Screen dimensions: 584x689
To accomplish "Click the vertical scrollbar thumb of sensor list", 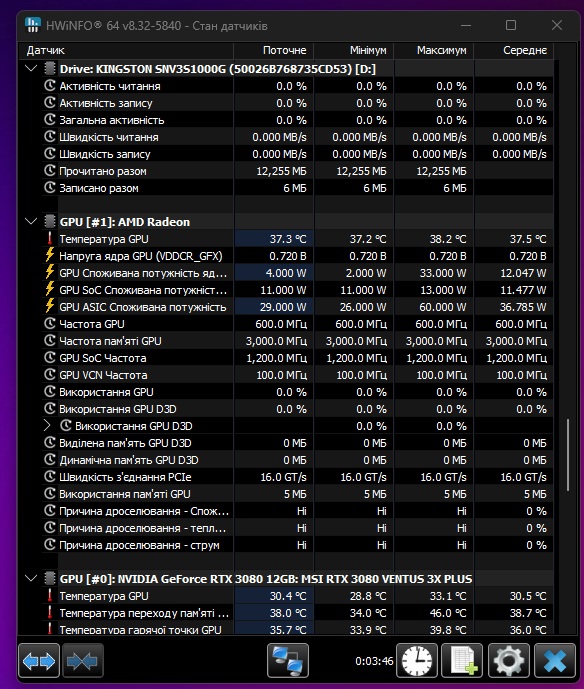I will pyautogui.click(x=568, y=455).
